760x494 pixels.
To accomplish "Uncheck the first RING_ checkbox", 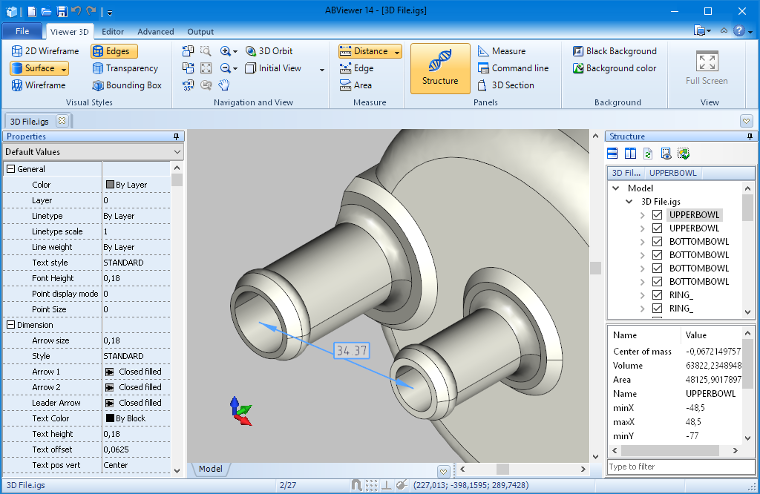I will [657, 295].
